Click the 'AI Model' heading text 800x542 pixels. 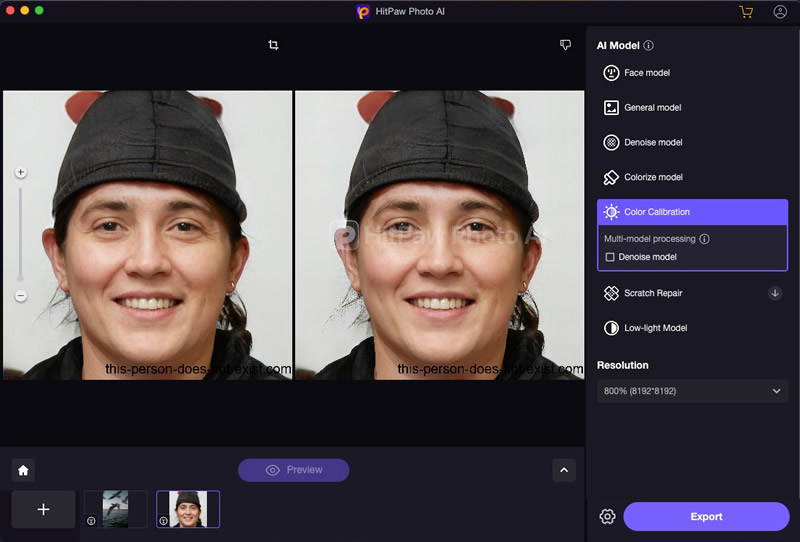(618, 45)
